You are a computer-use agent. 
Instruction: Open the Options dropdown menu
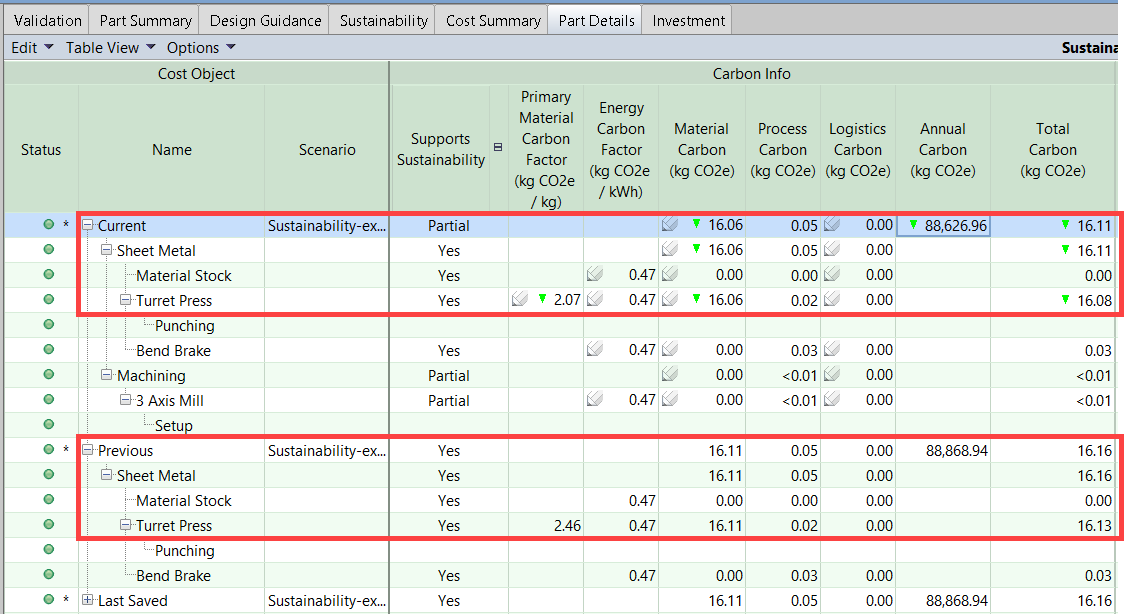coord(201,47)
